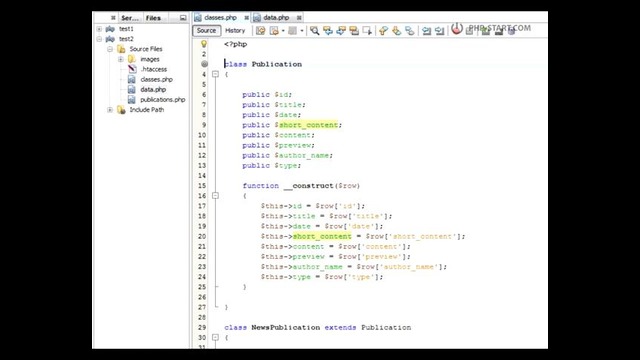Click the 'class Publication' declaration text
Viewport: 640px width, 360px height.
tap(263, 64)
